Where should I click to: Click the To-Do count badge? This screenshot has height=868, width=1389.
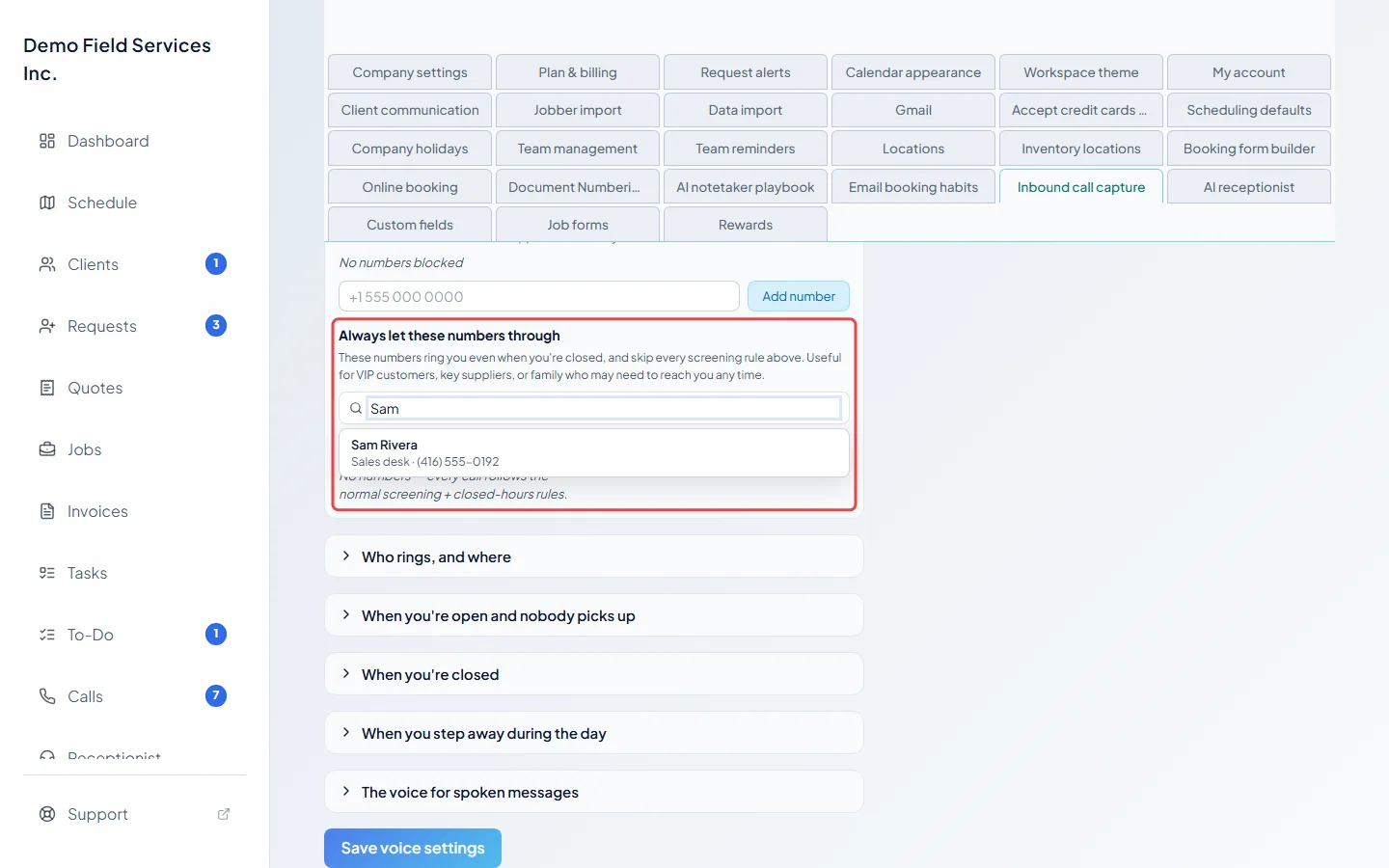coord(216,634)
